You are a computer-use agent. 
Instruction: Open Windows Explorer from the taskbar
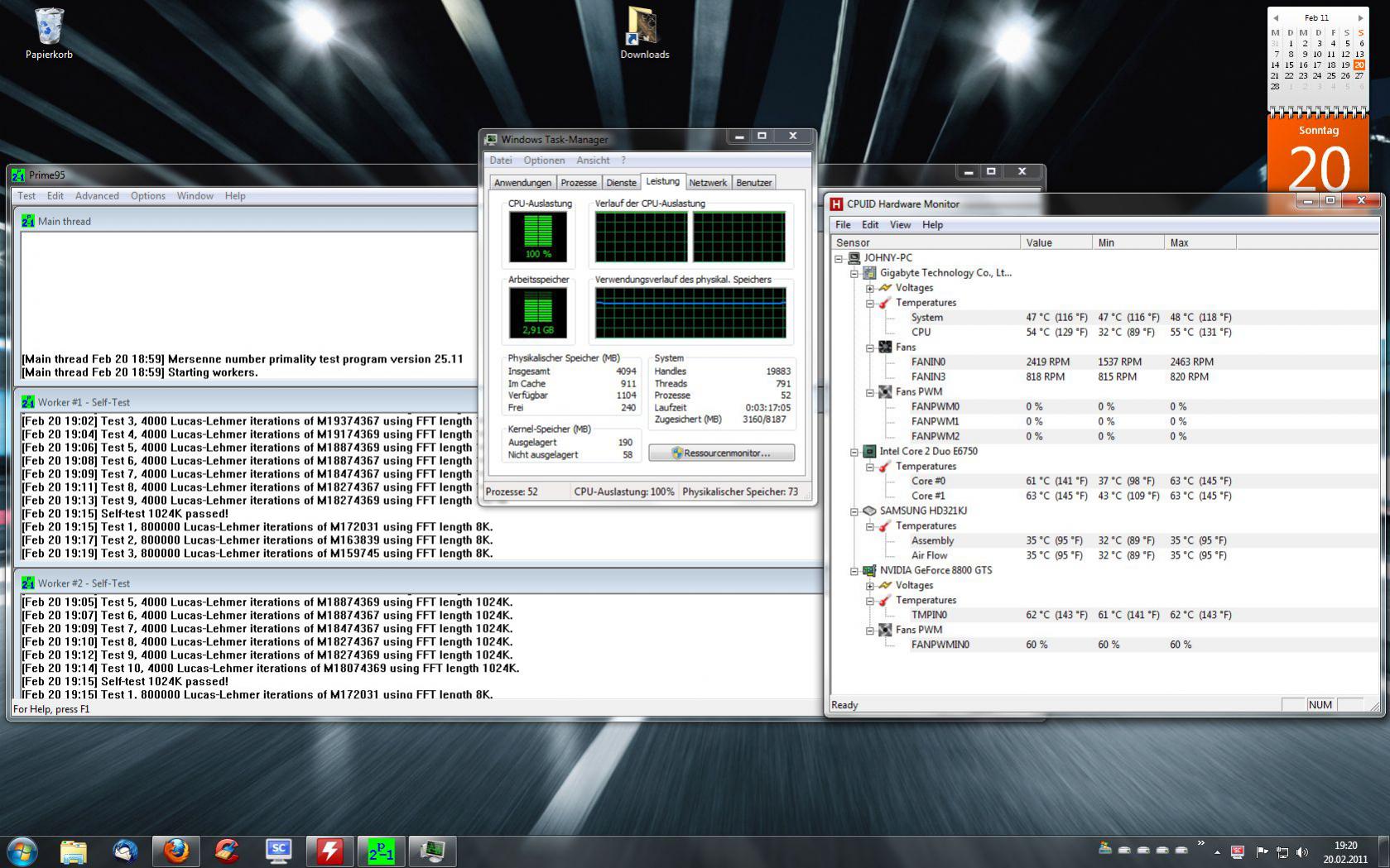coord(74,851)
